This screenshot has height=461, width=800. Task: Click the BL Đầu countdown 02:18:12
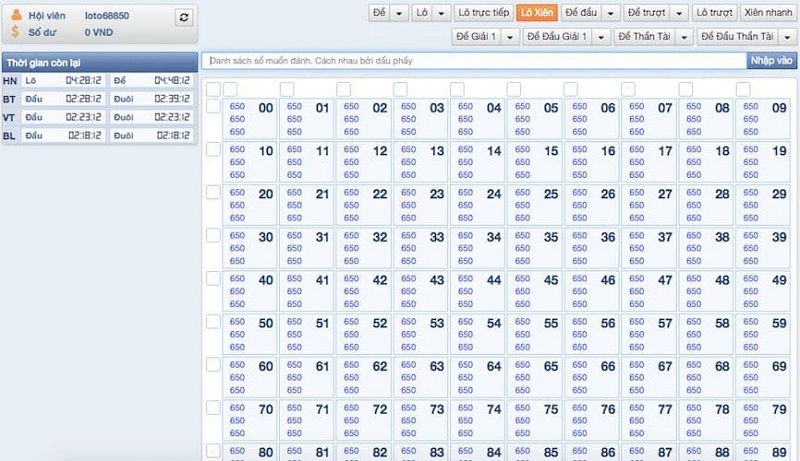point(85,136)
